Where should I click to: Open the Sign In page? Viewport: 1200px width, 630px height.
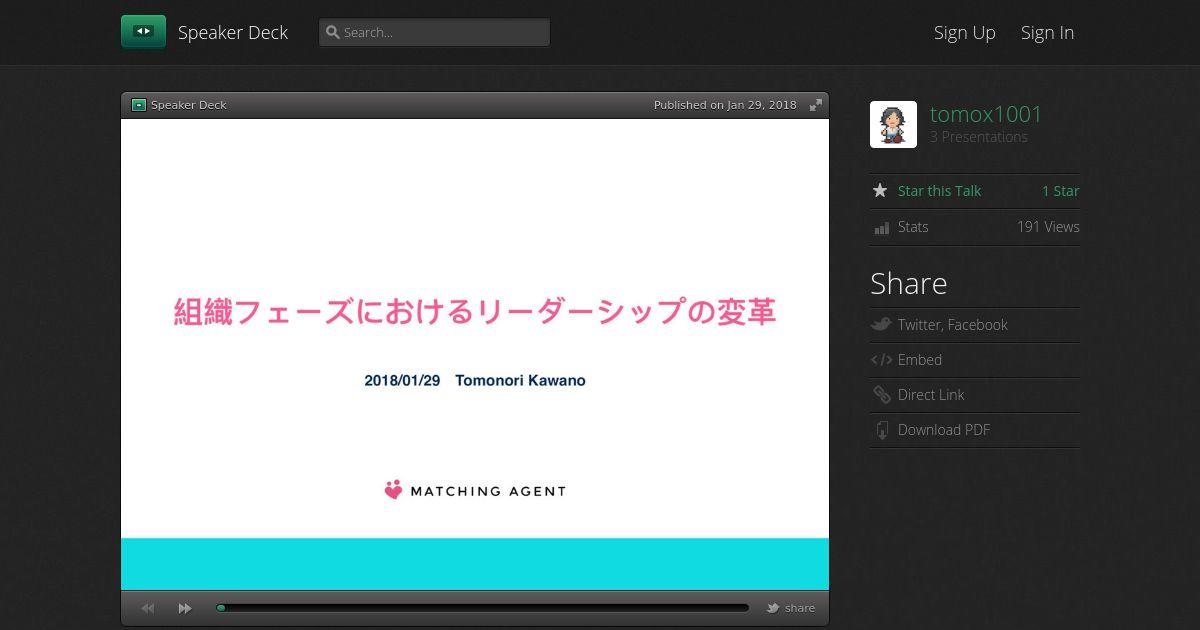(1047, 32)
